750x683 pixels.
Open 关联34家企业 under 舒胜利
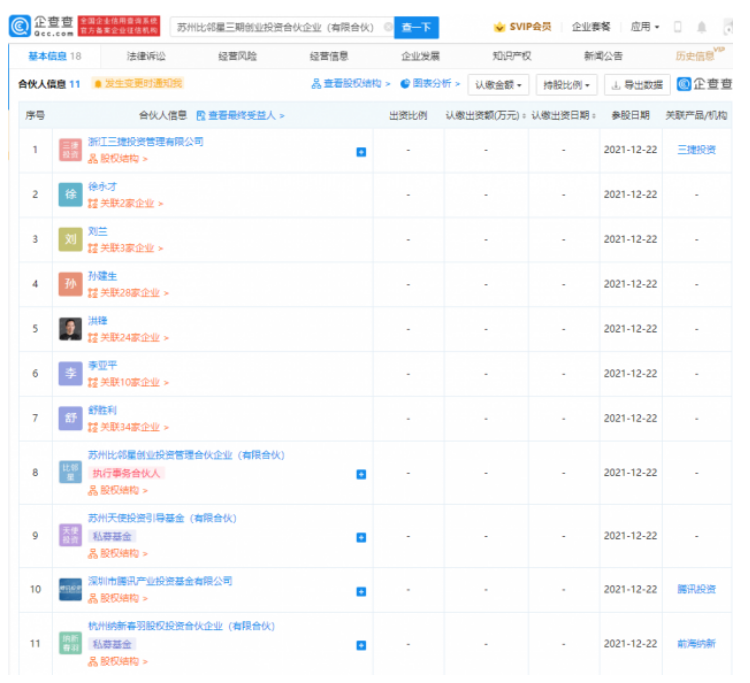click(128, 427)
